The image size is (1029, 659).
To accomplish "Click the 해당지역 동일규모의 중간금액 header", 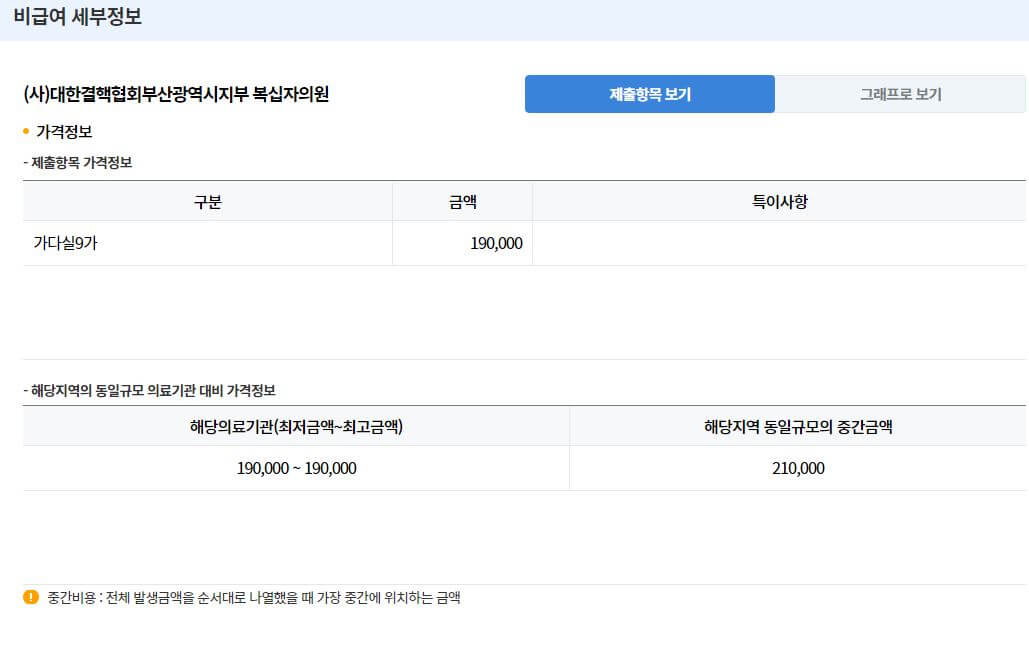I will [x=798, y=425].
